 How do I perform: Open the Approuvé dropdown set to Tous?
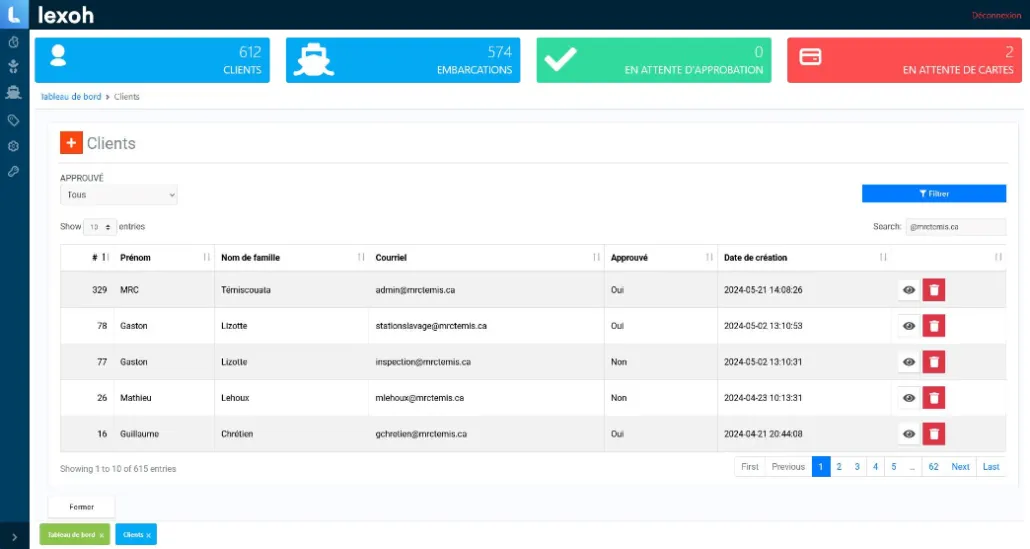click(x=118, y=195)
